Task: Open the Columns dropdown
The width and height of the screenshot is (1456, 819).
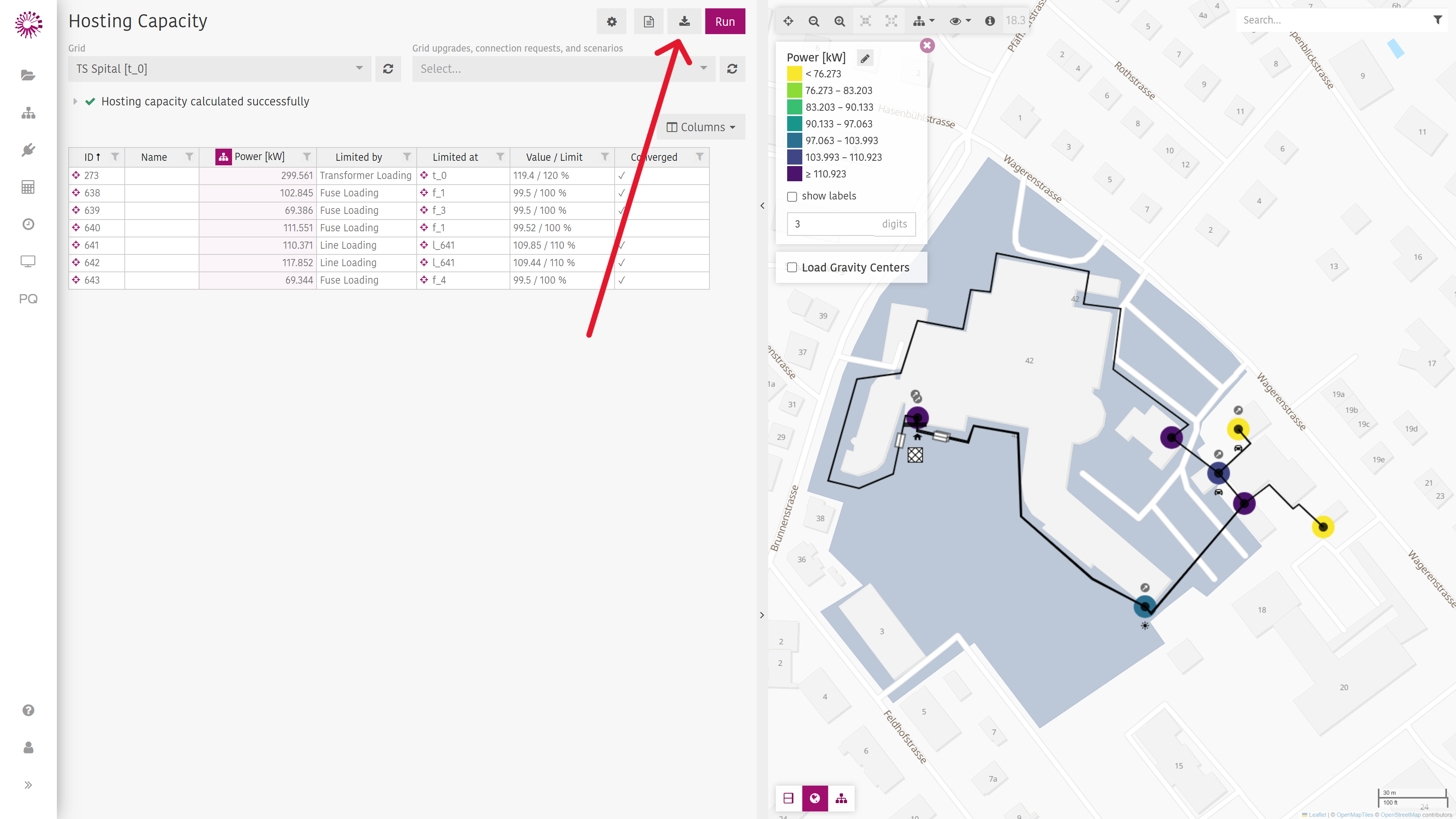Action: point(701,127)
